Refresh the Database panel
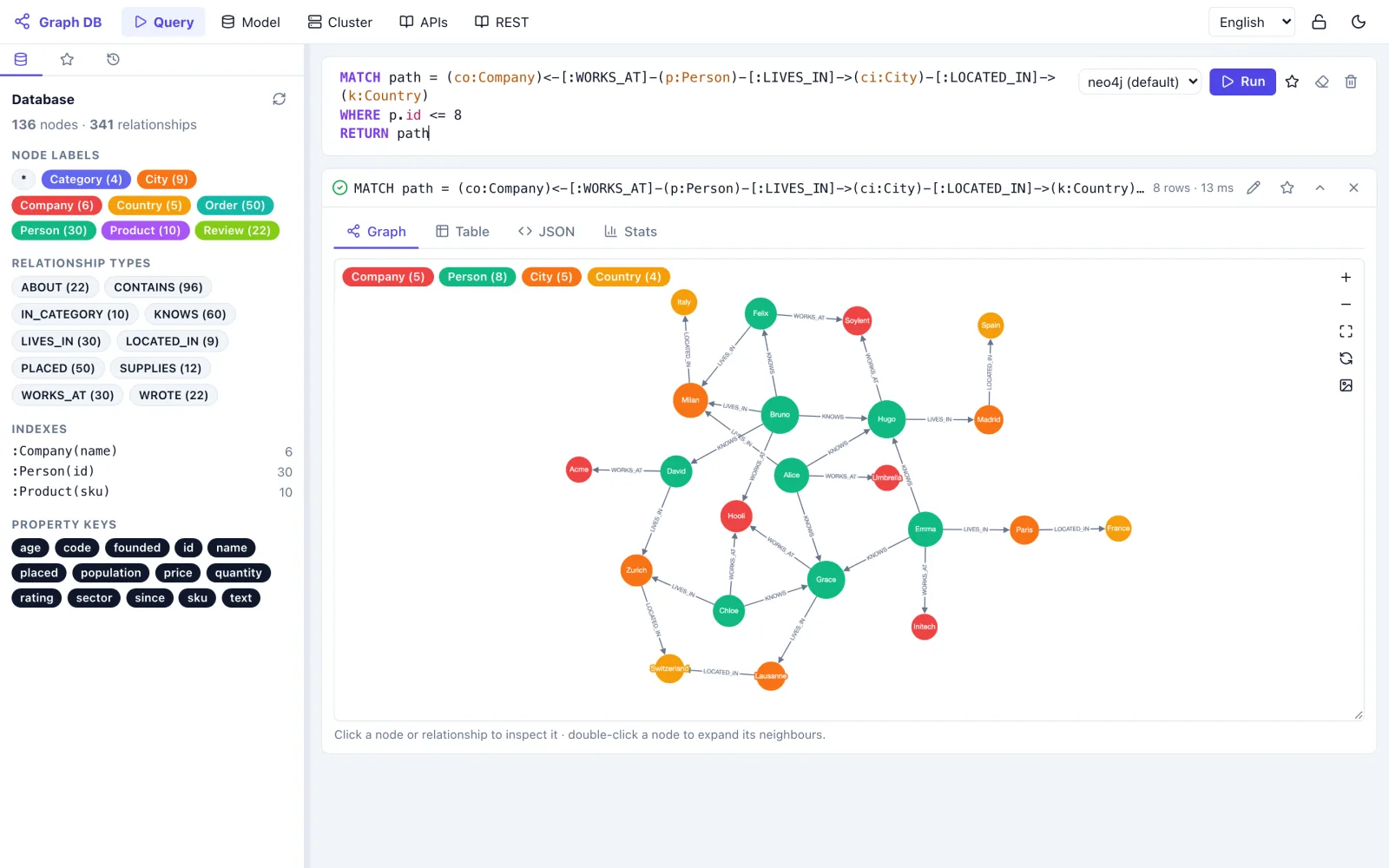 click(x=279, y=99)
